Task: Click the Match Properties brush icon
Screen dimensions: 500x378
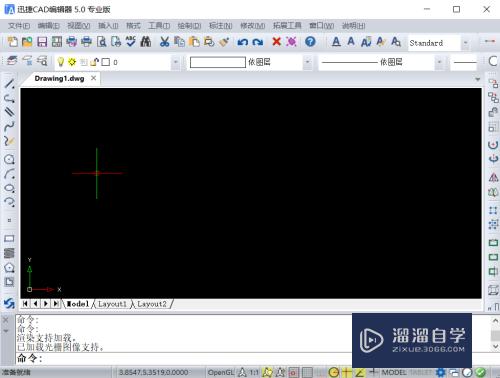Action: 224,42
